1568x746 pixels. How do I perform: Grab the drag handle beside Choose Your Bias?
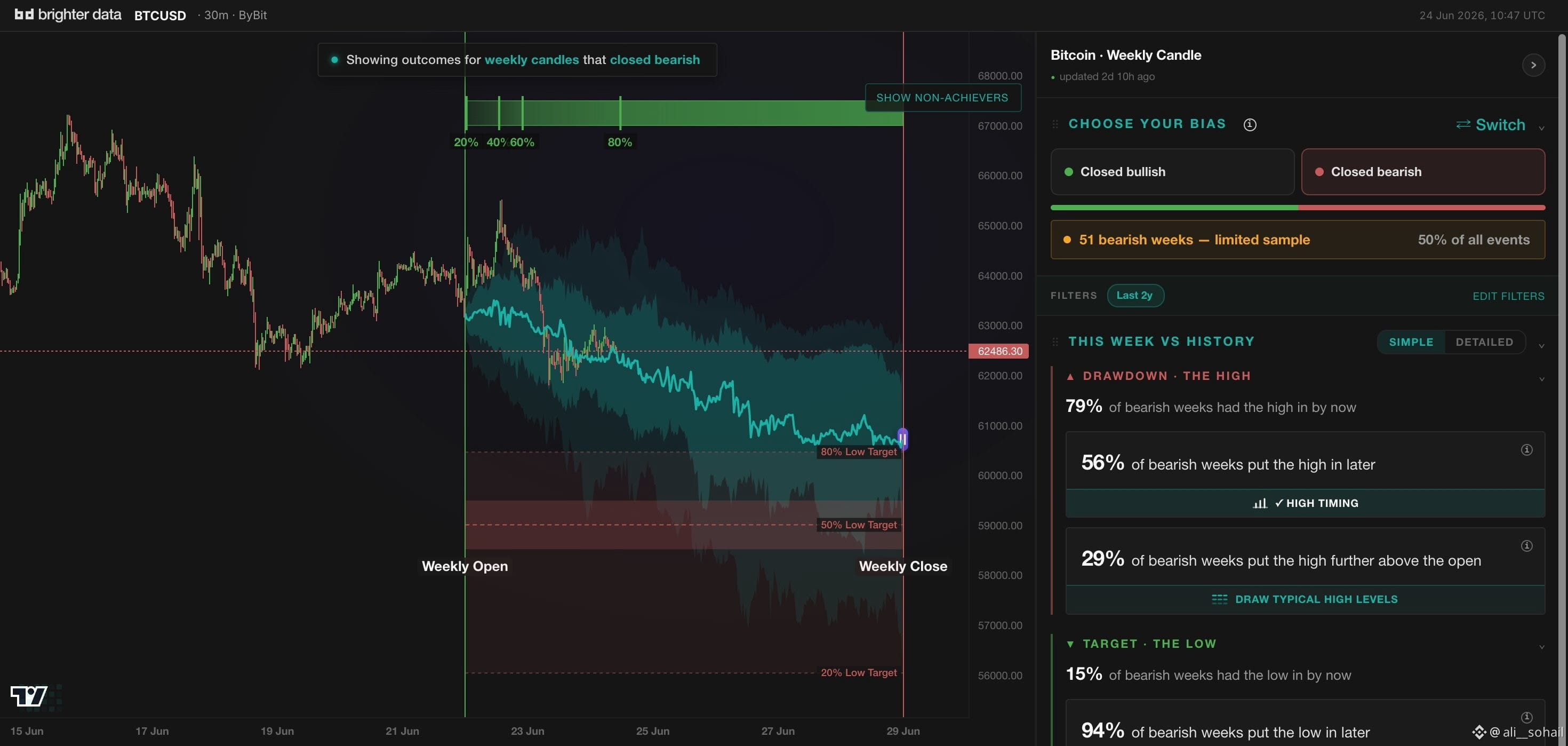tap(1055, 124)
